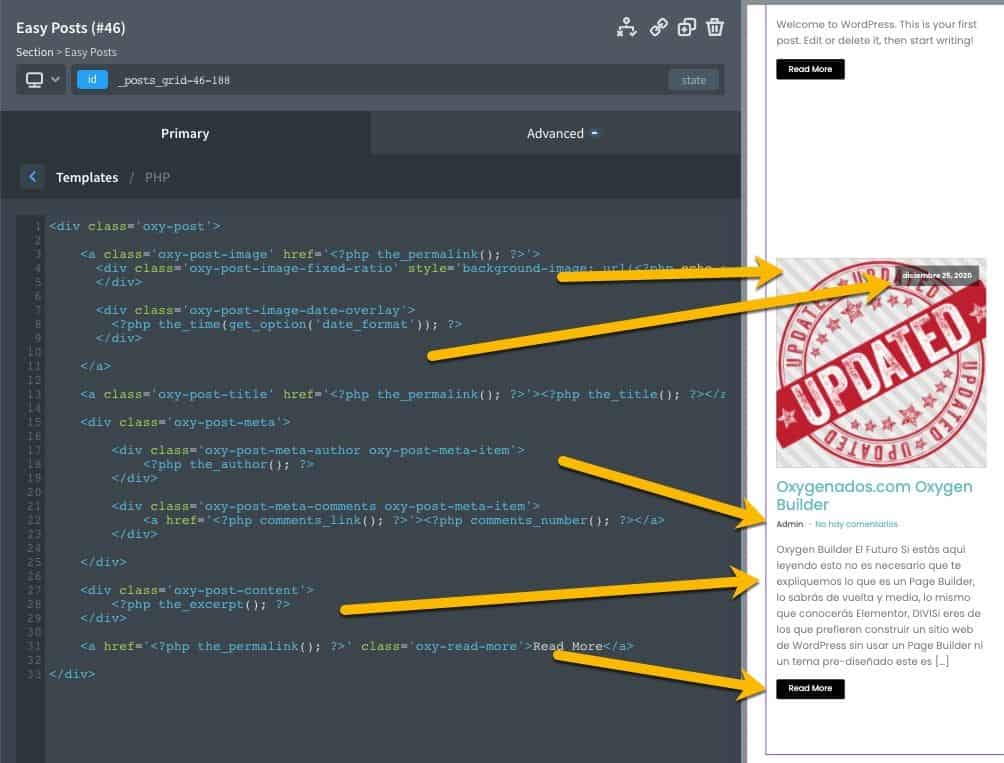This screenshot has width=1004, height=763.
Task: Open the state selector button
Action: point(693,80)
